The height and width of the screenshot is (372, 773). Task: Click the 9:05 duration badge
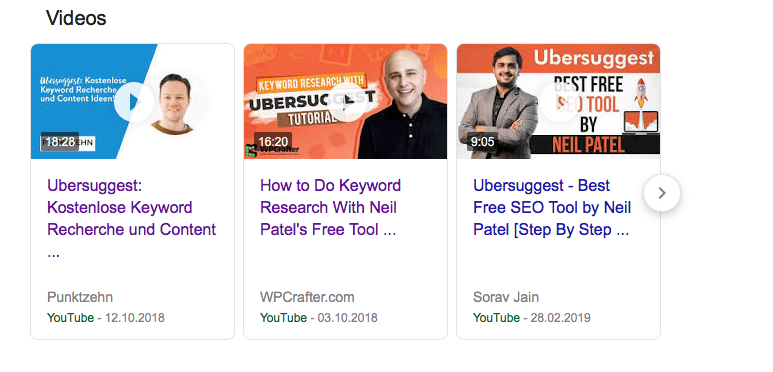[482, 142]
